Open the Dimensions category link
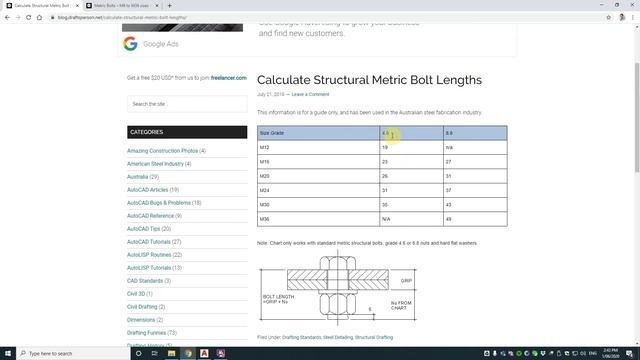 141,320
